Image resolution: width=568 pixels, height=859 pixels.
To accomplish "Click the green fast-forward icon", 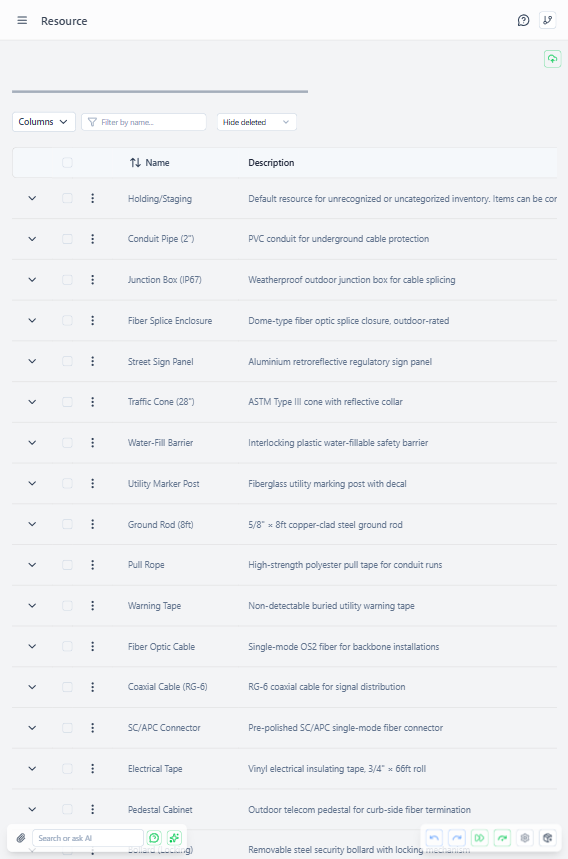I will (479, 838).
